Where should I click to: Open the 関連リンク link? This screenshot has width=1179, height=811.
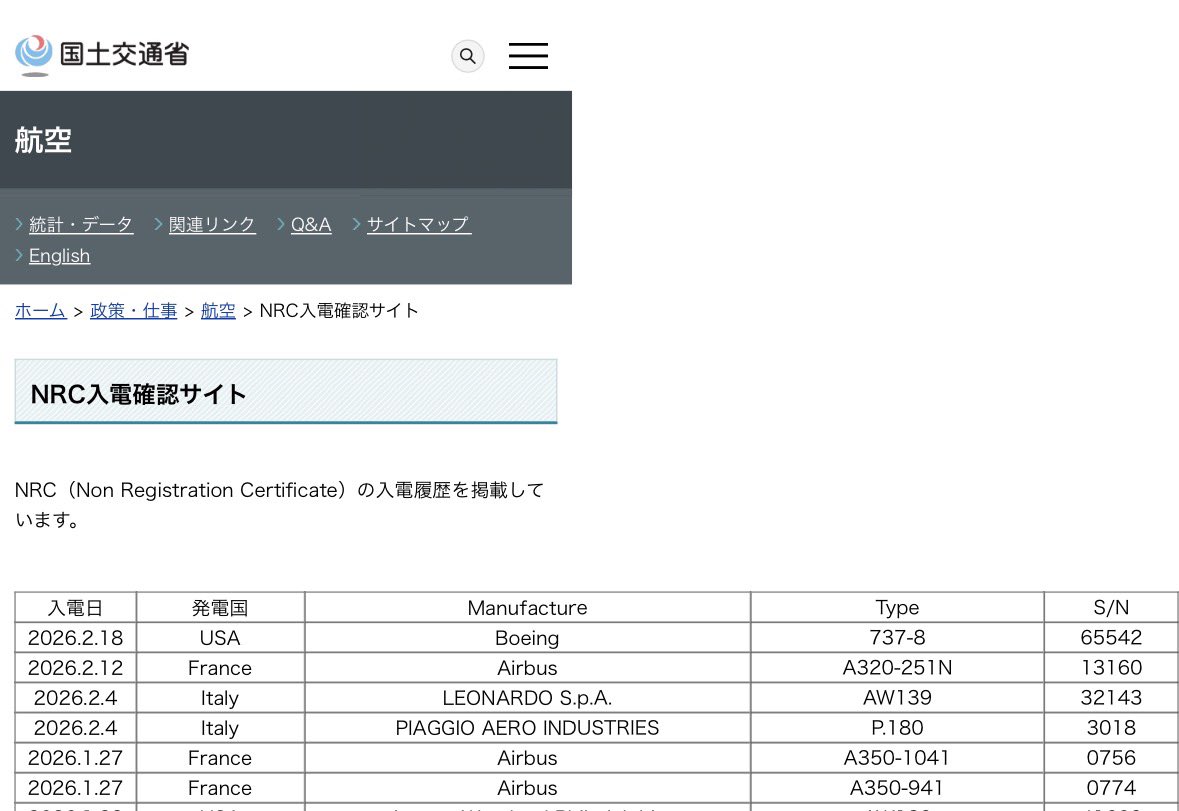(212, 224)
